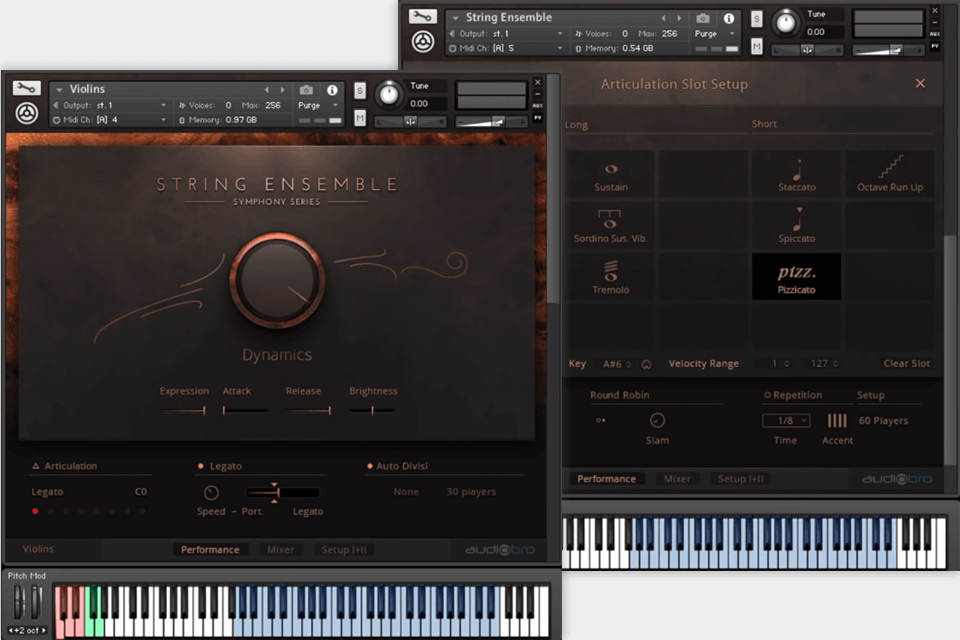The image size is (960, 640).
Task: Select the Octave Run Up articulation
Action: pos(889,174)
